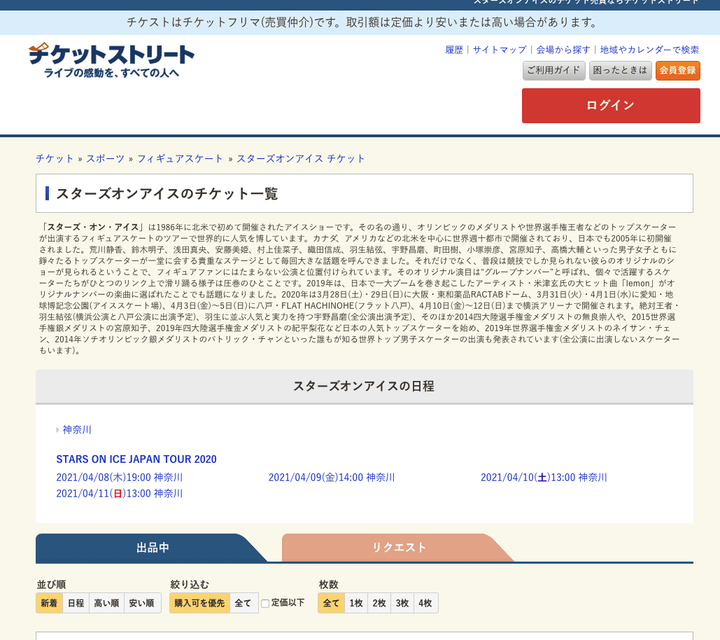Select the 全て filter under 絞り込む
Viewport: 720px width, 640px height.
(x=243, y=603)
